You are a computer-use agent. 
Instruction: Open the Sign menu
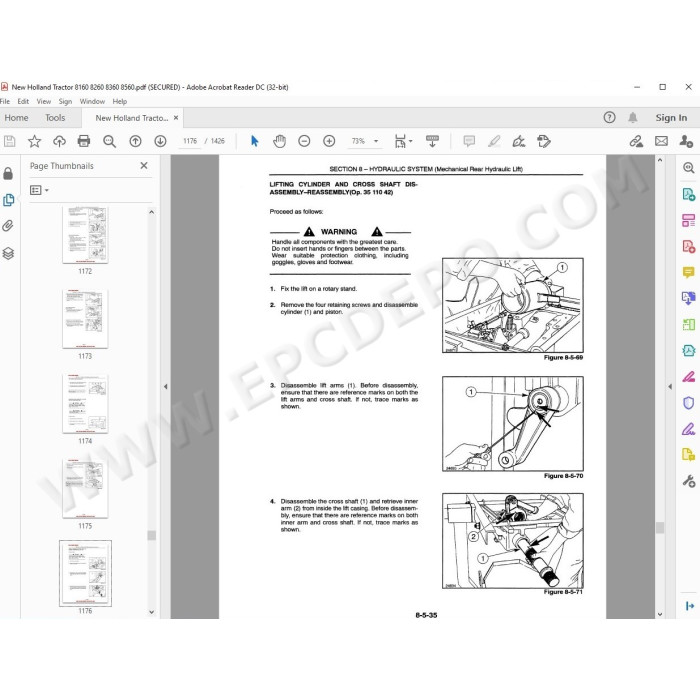(65, 101)
